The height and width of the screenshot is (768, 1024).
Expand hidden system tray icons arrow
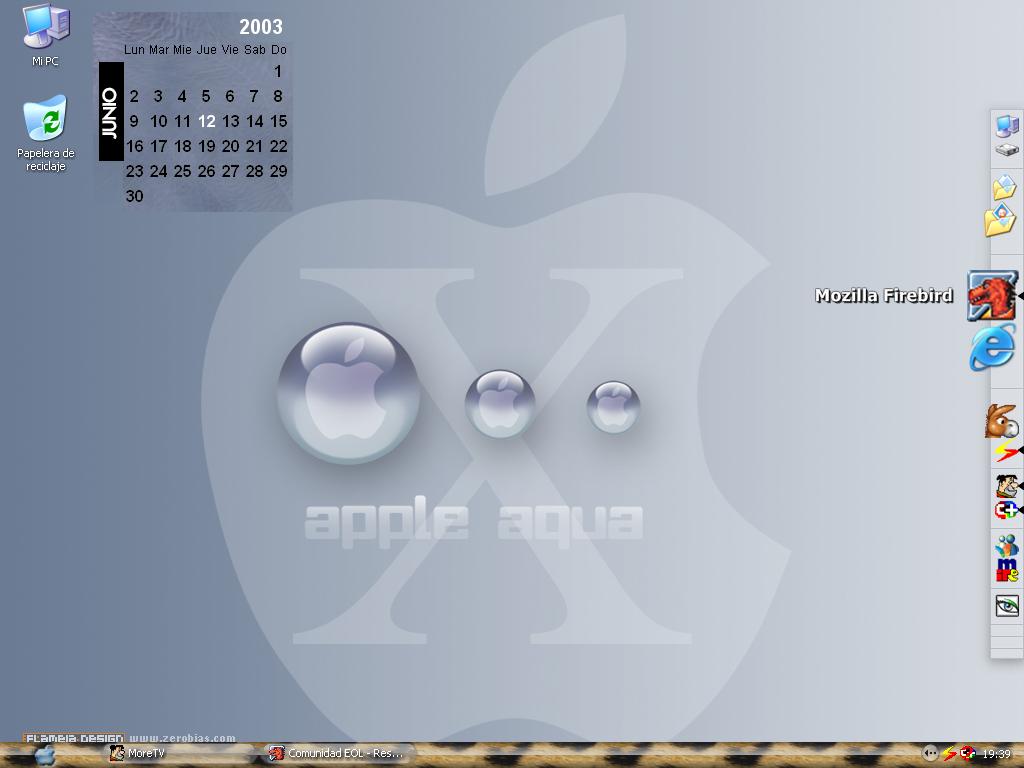coord(929,754)
